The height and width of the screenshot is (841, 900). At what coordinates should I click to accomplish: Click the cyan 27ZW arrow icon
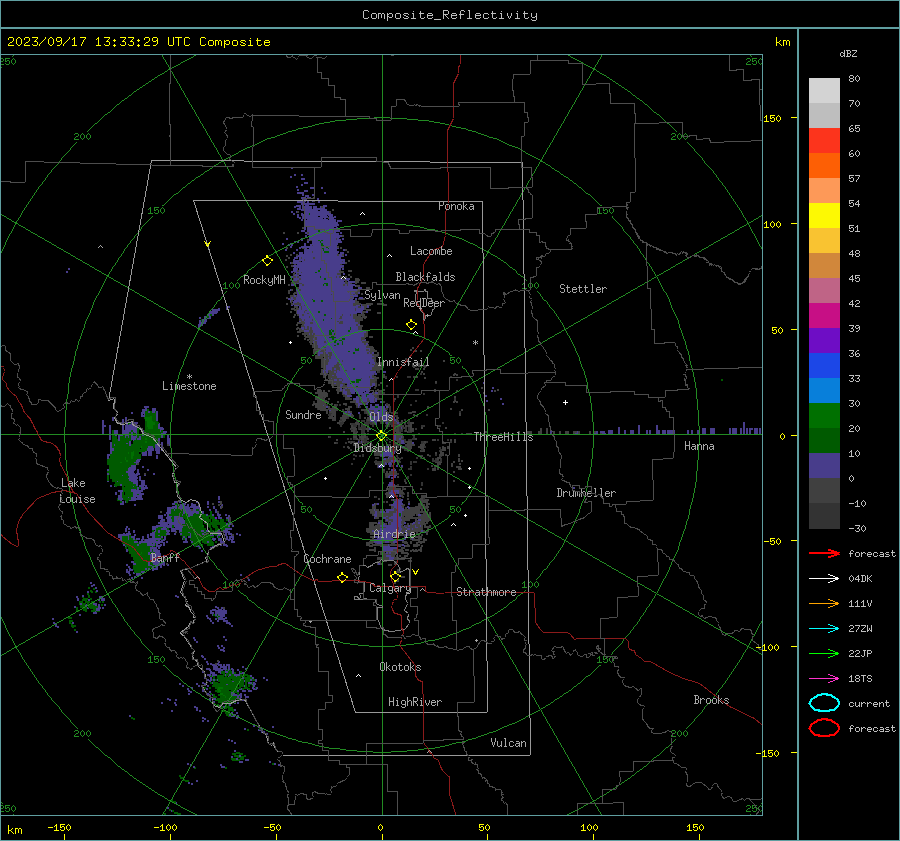(824, 629)
